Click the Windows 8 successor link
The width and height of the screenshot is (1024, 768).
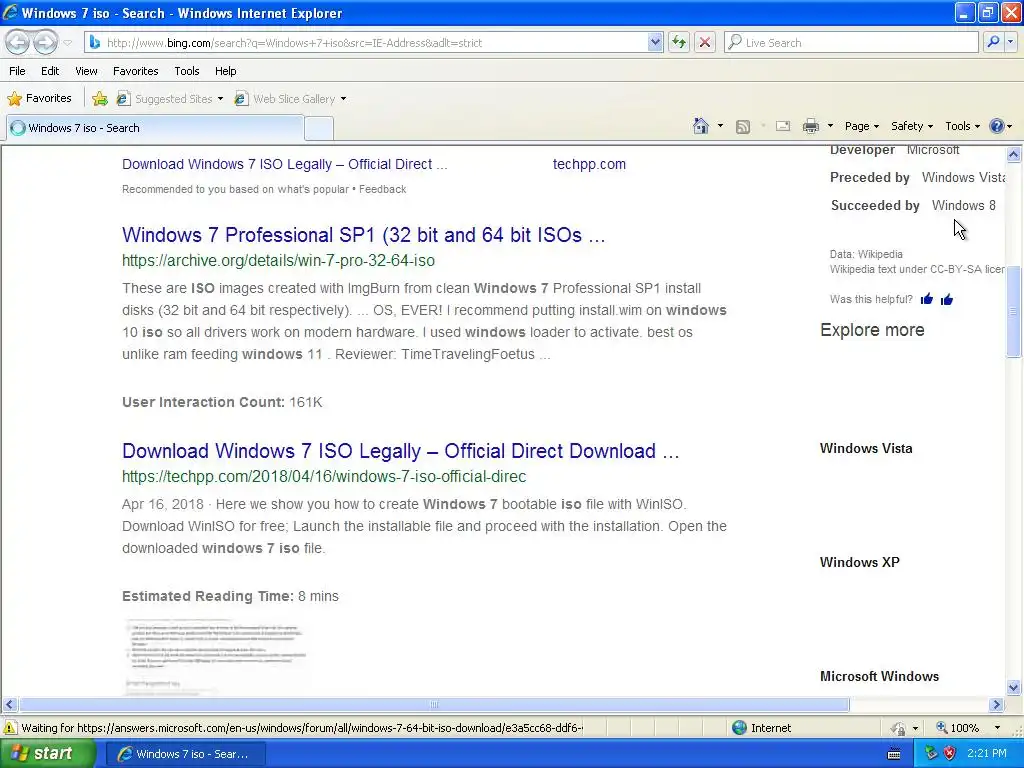click(964, 206)
